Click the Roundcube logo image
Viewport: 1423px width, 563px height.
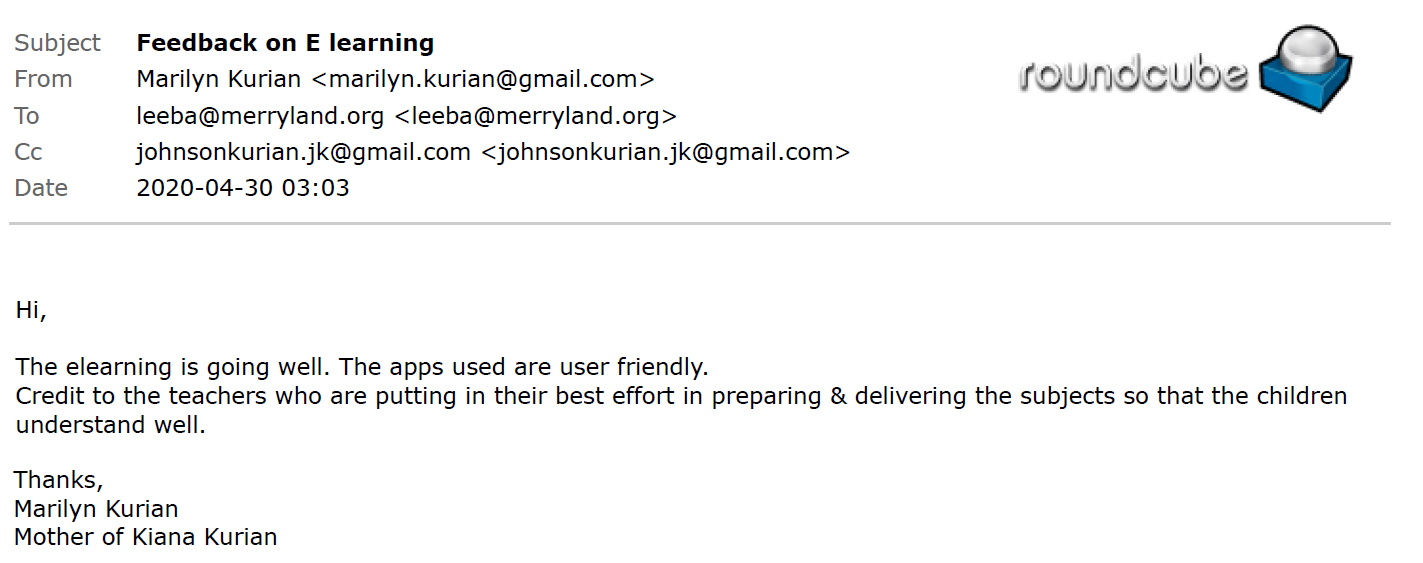pyautogui.click(x=1186, y=70)
